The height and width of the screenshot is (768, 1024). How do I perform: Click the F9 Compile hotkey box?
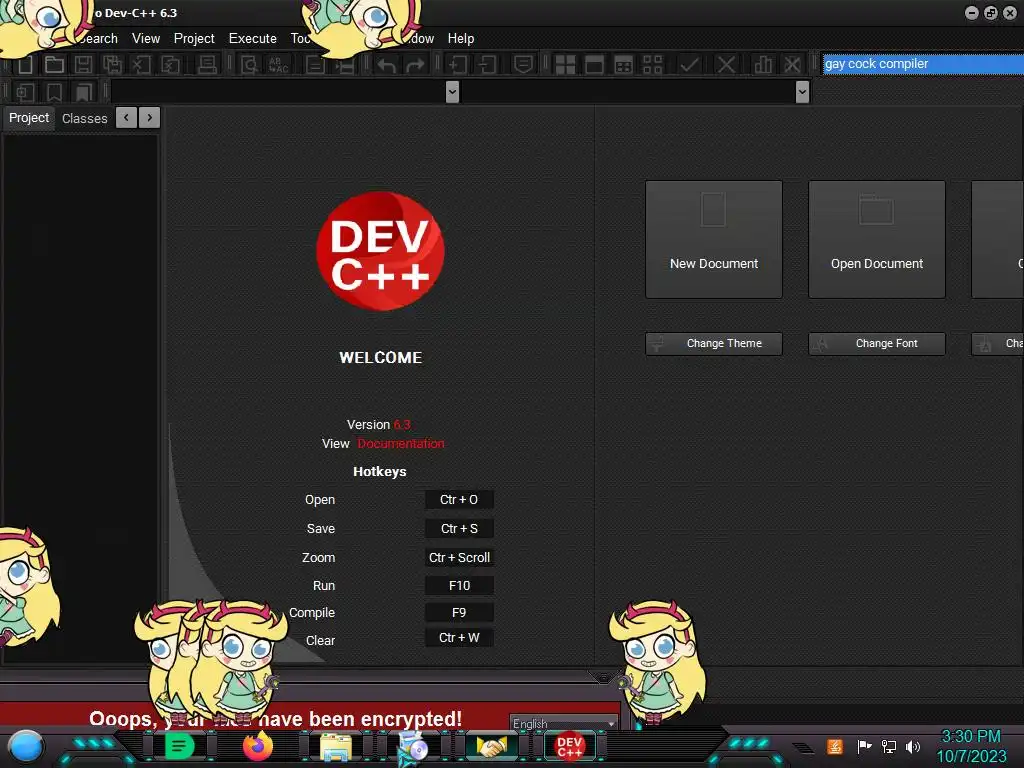click(x=459, y=613)
